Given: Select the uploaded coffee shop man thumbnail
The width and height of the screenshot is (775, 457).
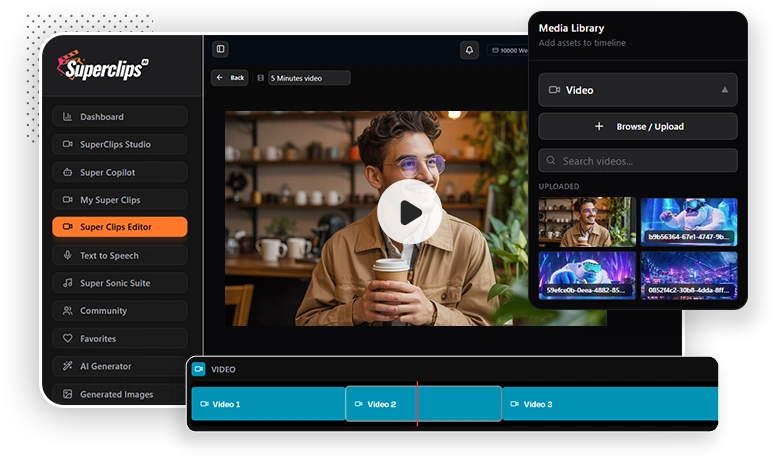Looking at the screenshot, I should (587, 222).
